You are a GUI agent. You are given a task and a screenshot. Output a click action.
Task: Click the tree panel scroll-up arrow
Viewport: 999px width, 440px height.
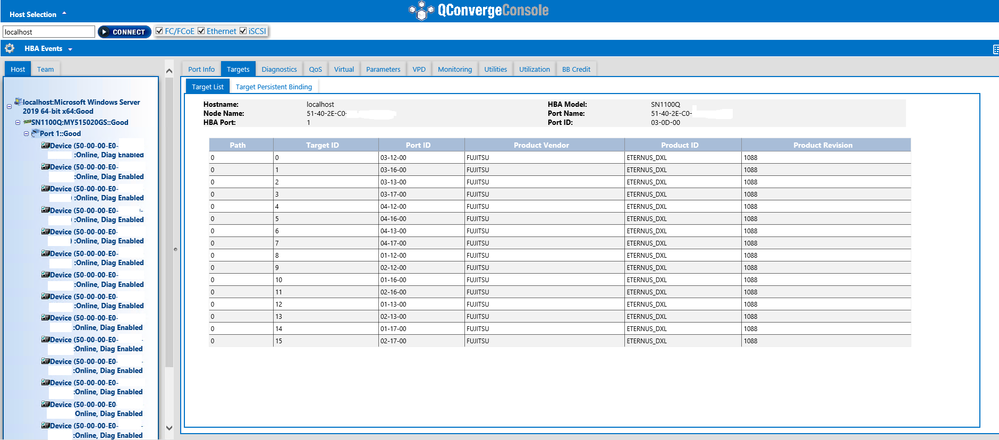(169, 70)
